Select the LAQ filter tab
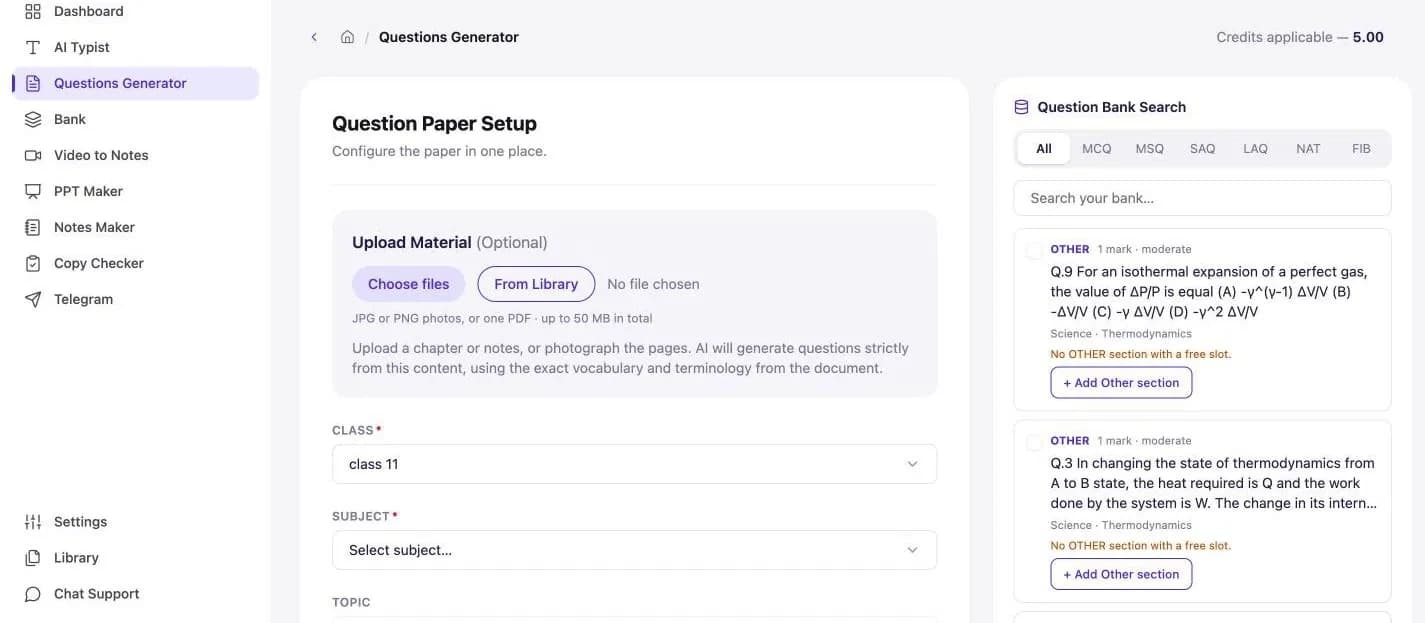The height and width of the screenshot is (623, 1425). (1256, 148)
